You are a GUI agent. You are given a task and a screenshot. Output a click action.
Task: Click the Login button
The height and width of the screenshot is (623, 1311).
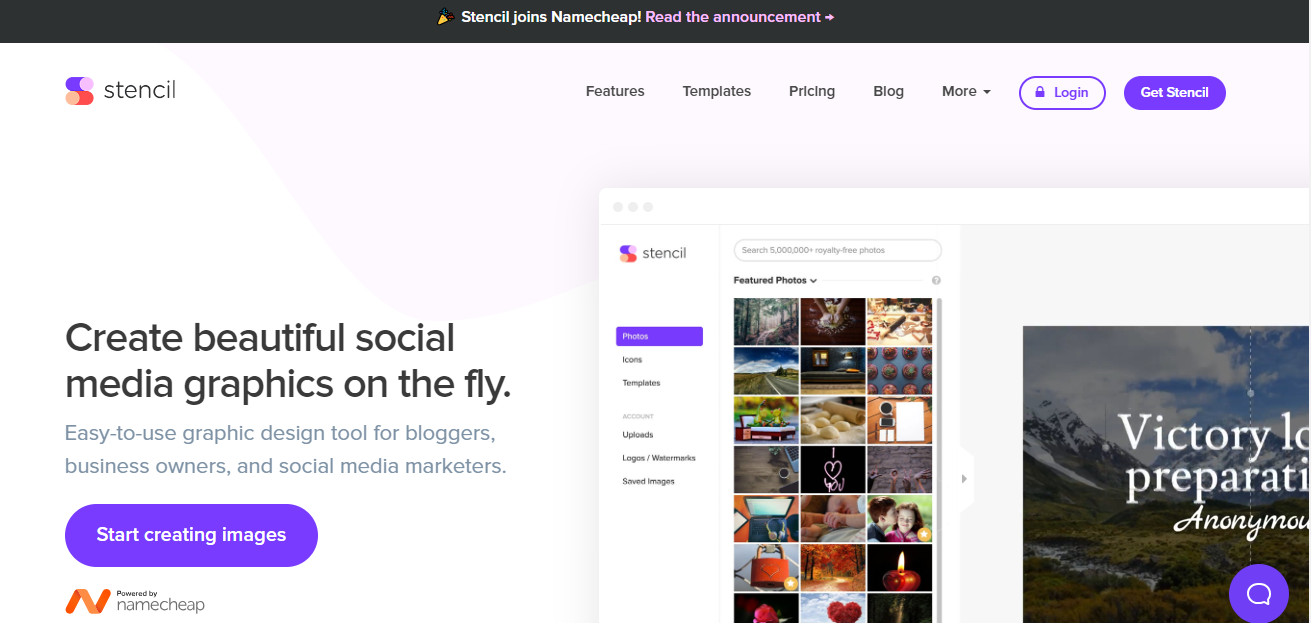[x=1062, y=92]
